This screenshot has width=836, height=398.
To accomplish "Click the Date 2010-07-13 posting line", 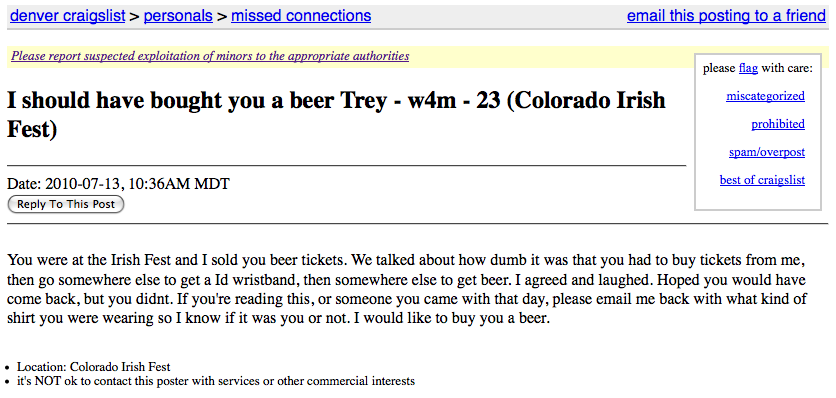I will 118,184.
